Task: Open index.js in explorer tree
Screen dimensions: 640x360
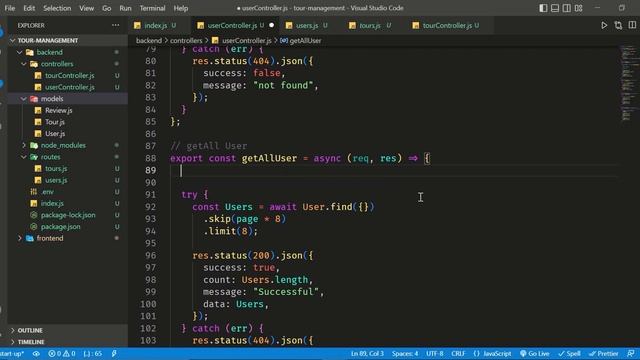Action: (x=52, y=203)
